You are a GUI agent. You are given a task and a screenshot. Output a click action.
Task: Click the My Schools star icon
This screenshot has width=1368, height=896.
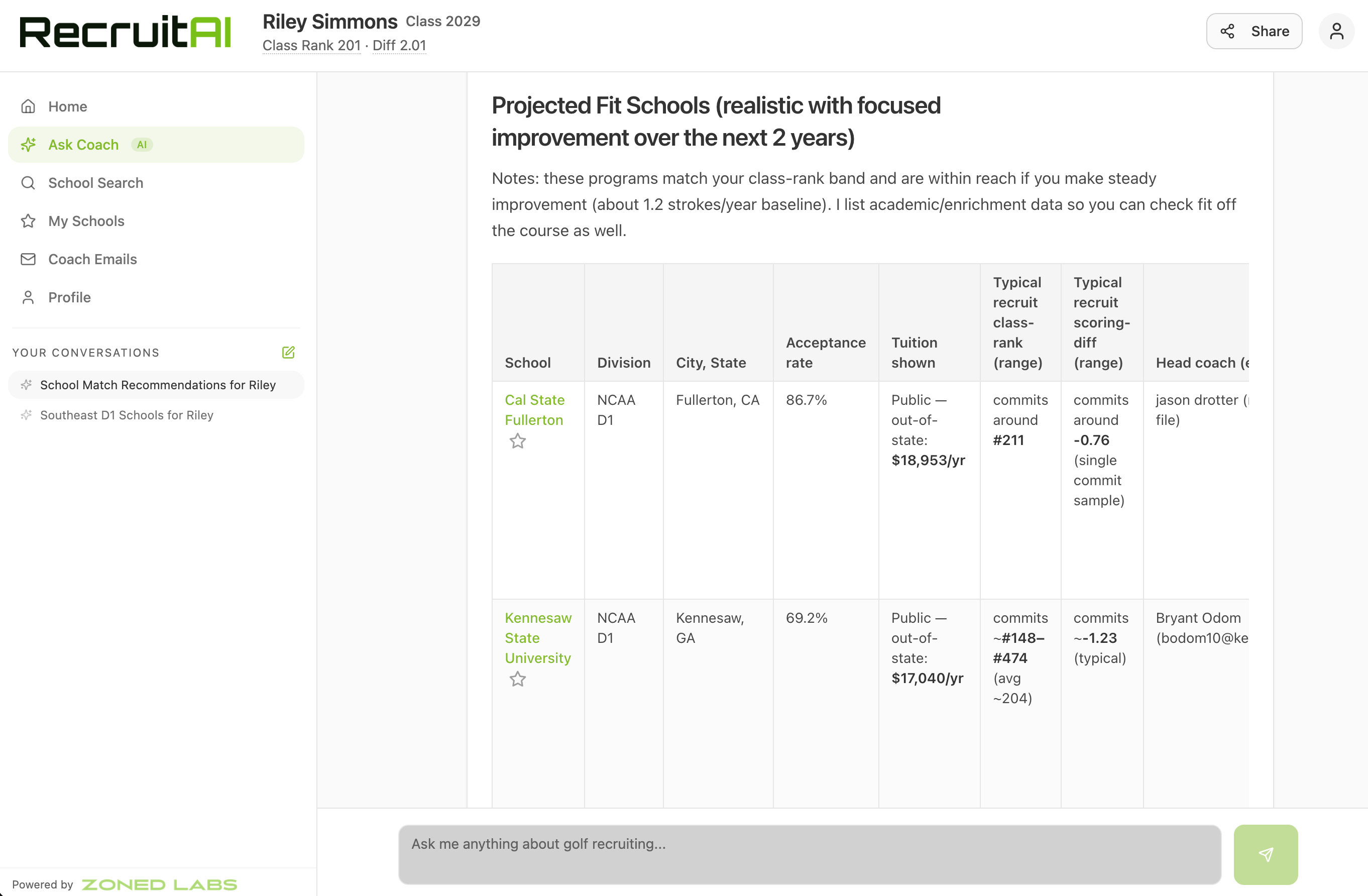click(x=28, y=220)
